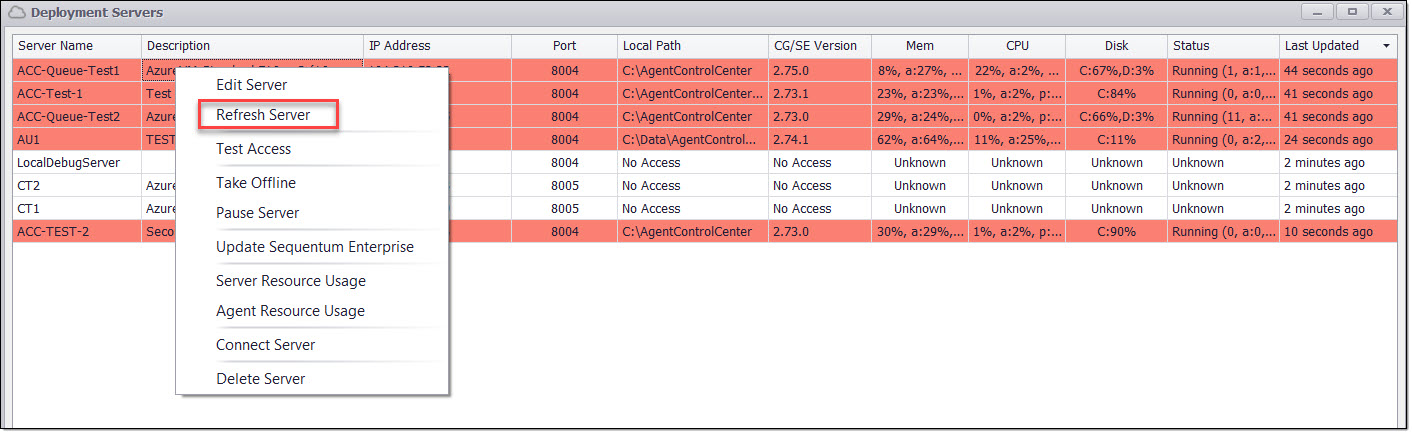Screen dimensions: 1412x434
Task: Open Agent Resource Usage
Action: tap(290, 311)
